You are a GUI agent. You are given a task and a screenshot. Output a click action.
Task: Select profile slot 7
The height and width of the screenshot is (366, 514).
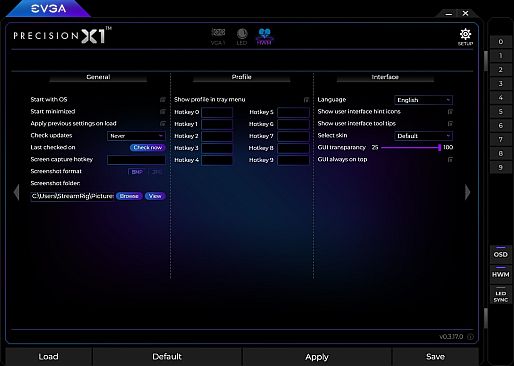tap(500, 140)
